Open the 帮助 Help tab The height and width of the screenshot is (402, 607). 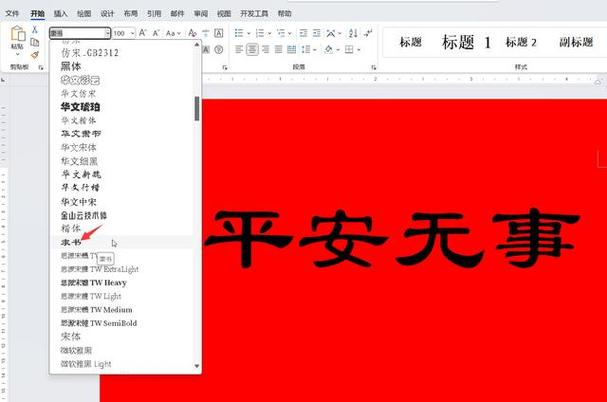(x=285, y=14)
